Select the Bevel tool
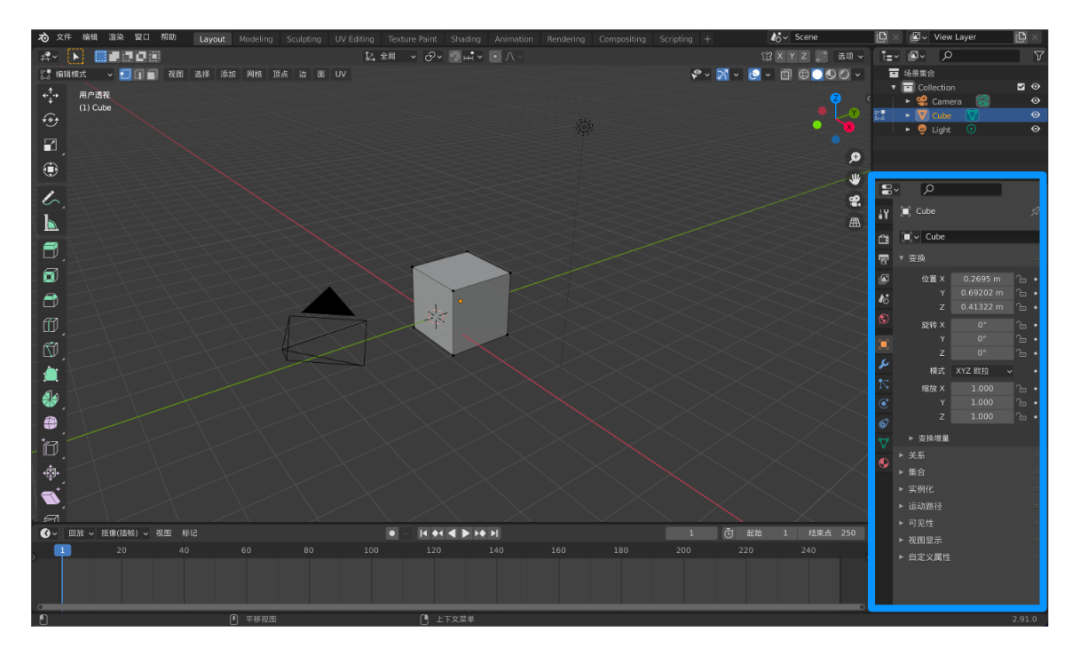 click(50, 300)
